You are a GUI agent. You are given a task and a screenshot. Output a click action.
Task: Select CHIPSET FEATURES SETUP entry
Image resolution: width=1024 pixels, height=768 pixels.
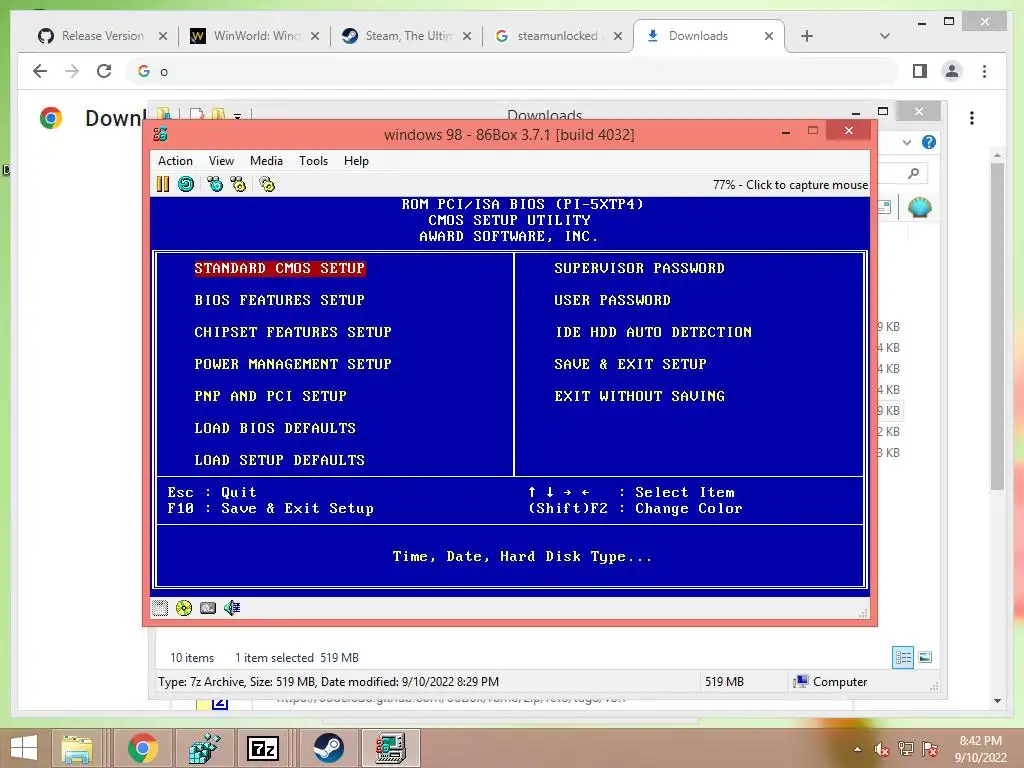click(x=293, y=332)
